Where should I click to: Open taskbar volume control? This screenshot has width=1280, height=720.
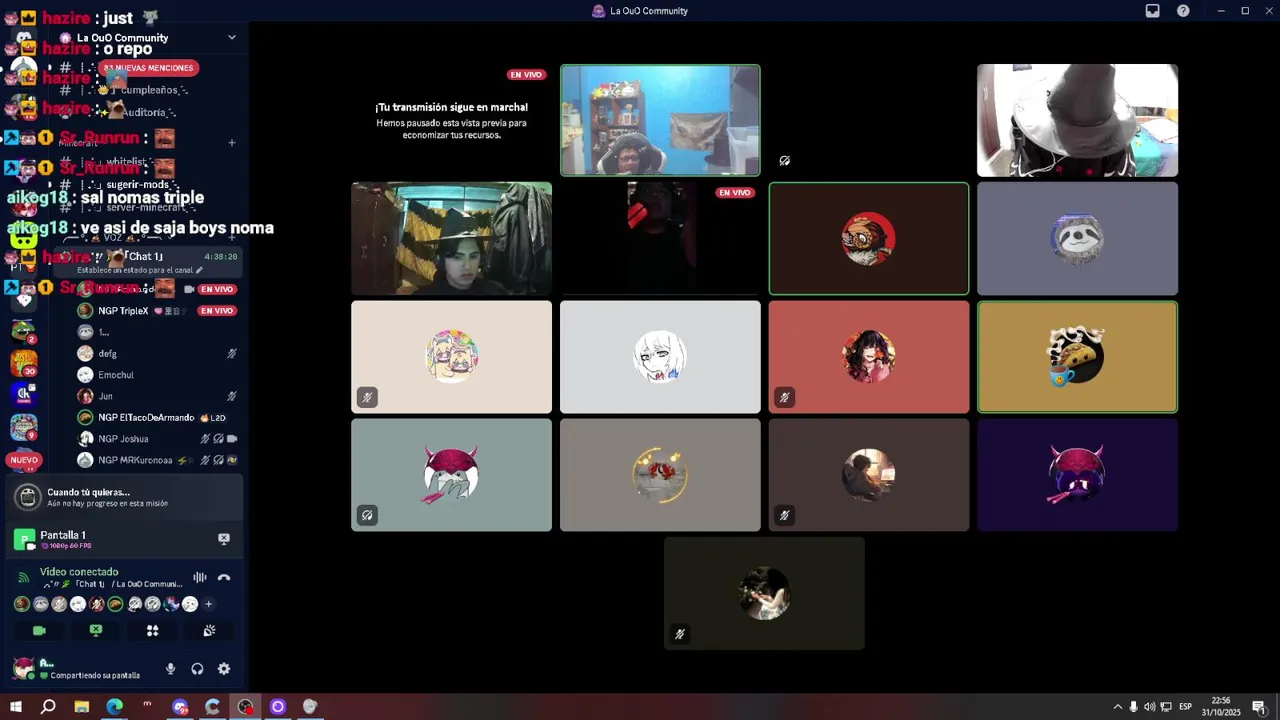pos(1149,707)
